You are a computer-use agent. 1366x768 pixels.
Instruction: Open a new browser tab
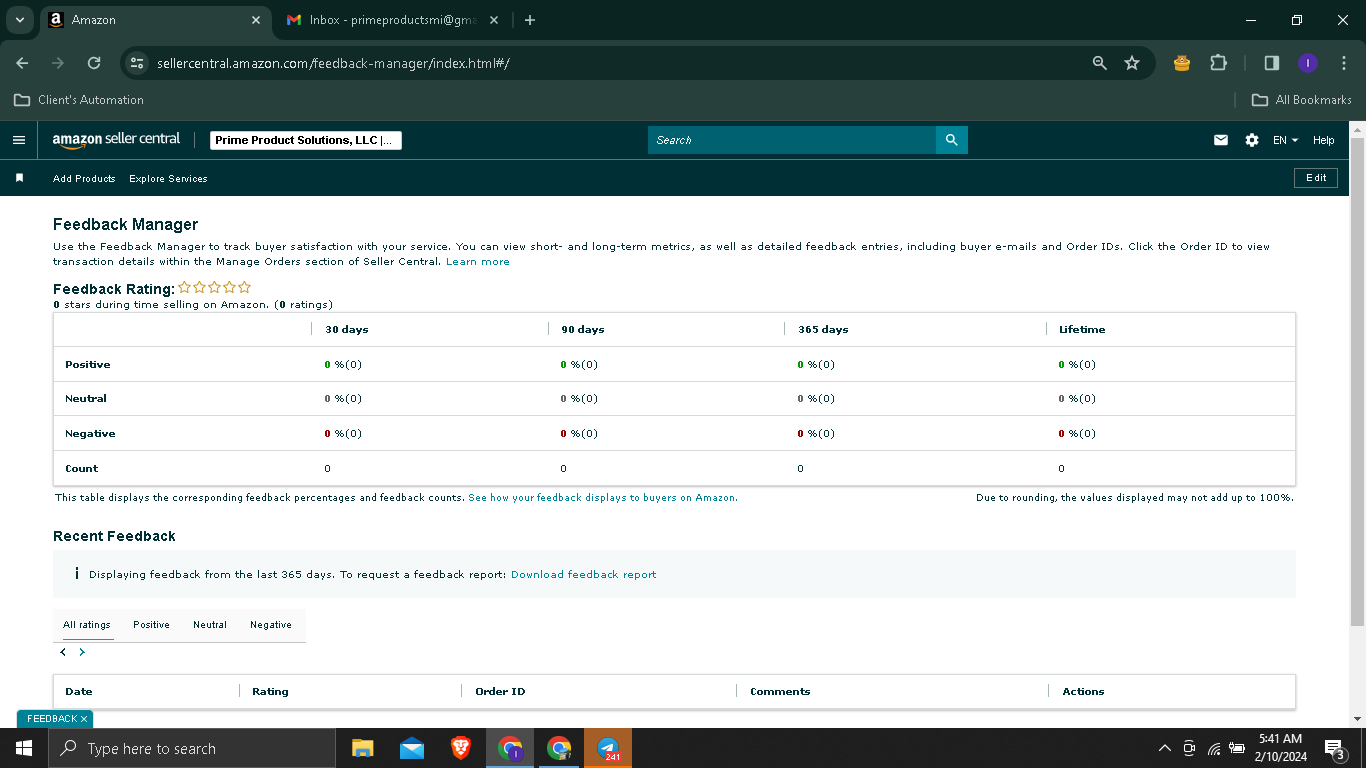click(x=530, y=20)
